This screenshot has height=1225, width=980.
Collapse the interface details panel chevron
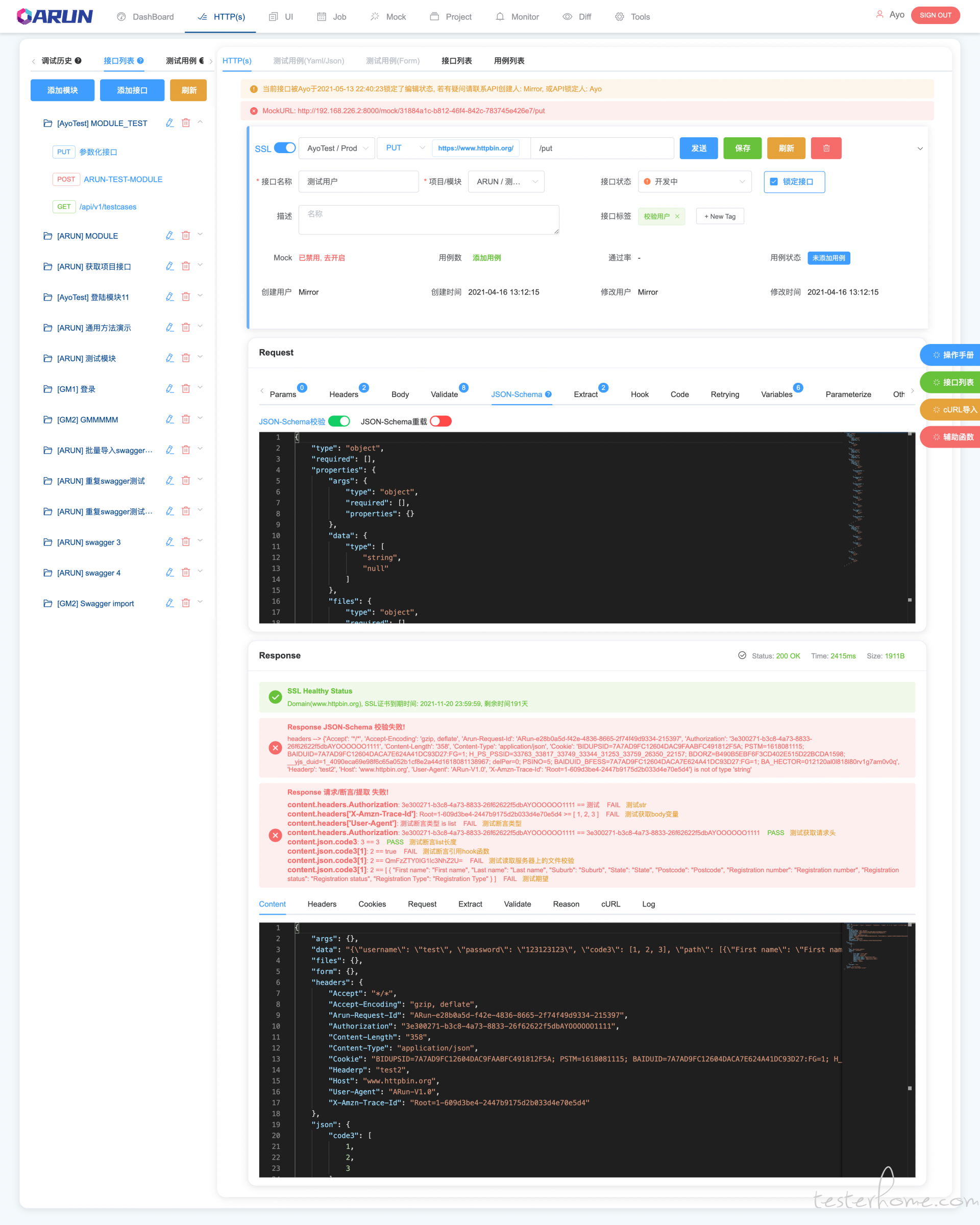pyautogui.click(x=920, y=149)
